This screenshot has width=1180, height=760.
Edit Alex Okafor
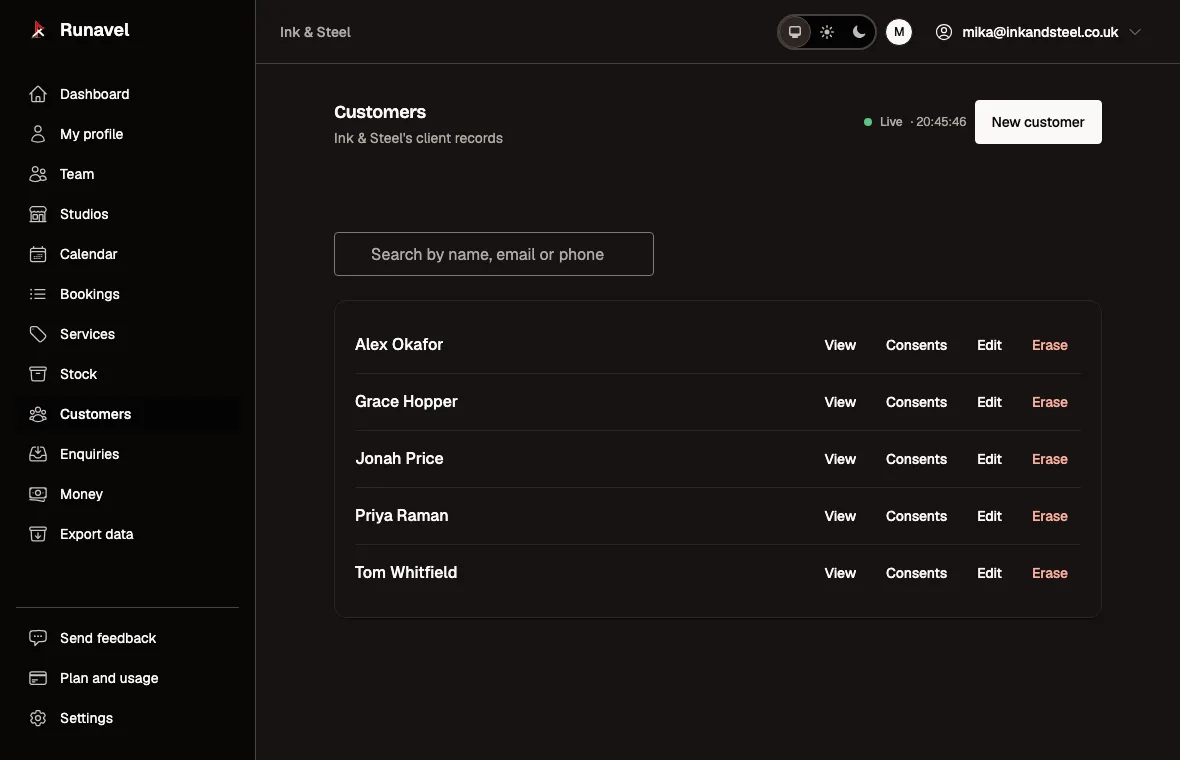tap(989, 345)
